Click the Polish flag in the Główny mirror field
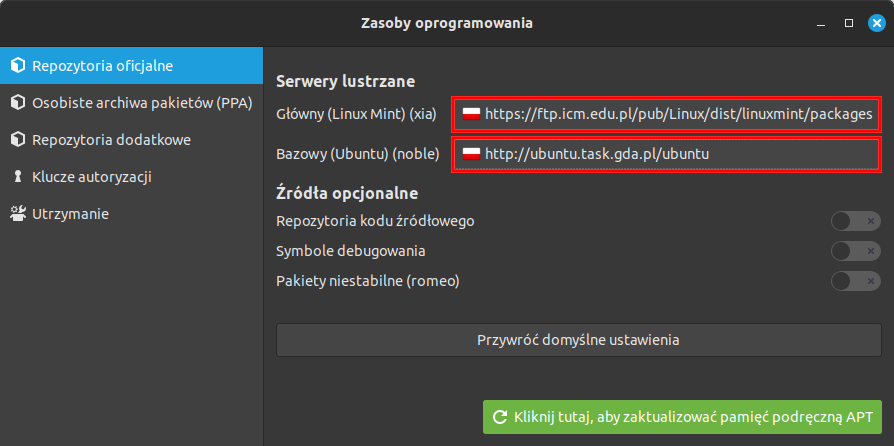This screenshot has height=446, width=894. (x=471, y=114)
